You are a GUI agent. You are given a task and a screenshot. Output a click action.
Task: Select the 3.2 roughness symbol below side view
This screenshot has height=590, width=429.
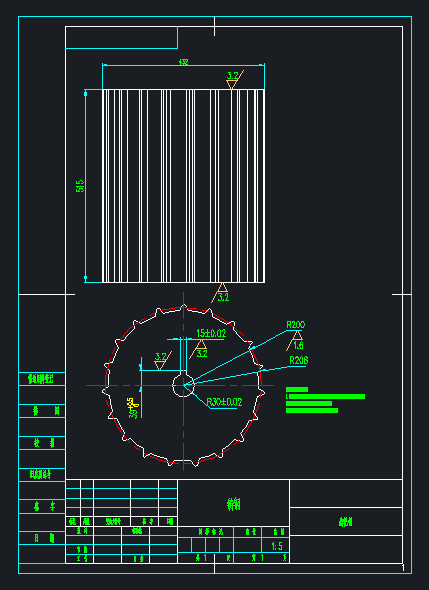221,293
